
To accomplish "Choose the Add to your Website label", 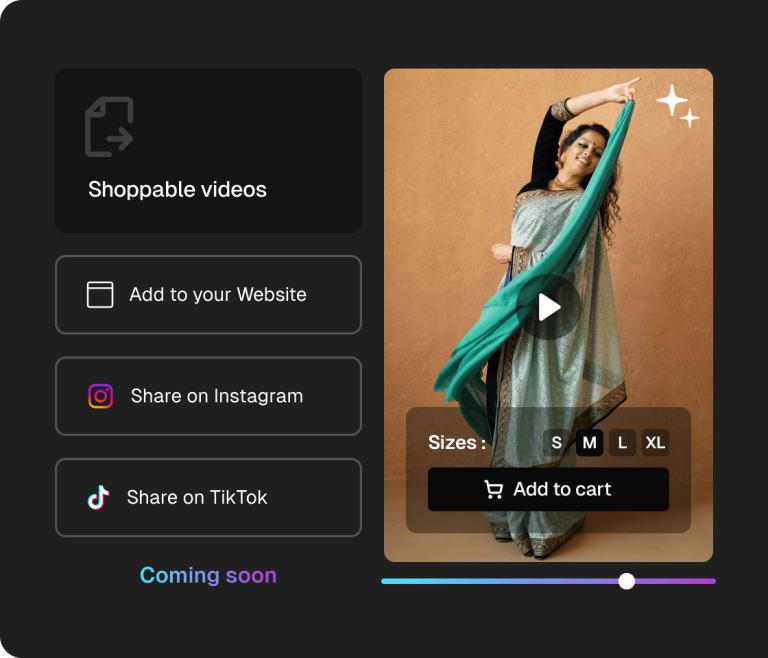I will (x=218, y=295).
